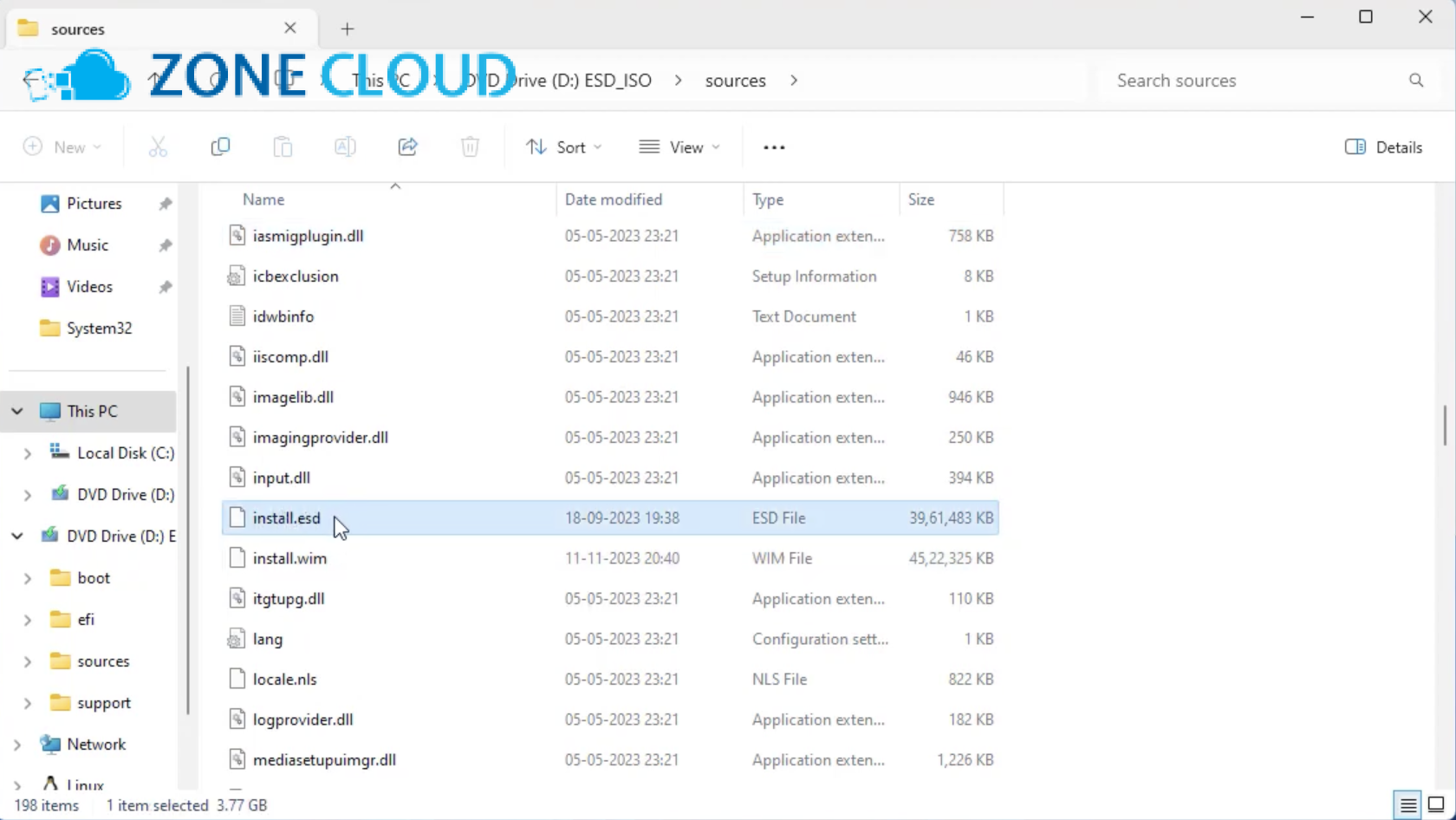Screen dimensions: 1456x820
Task: Click the Rename icon in toolbar
Action: point(345,147)
